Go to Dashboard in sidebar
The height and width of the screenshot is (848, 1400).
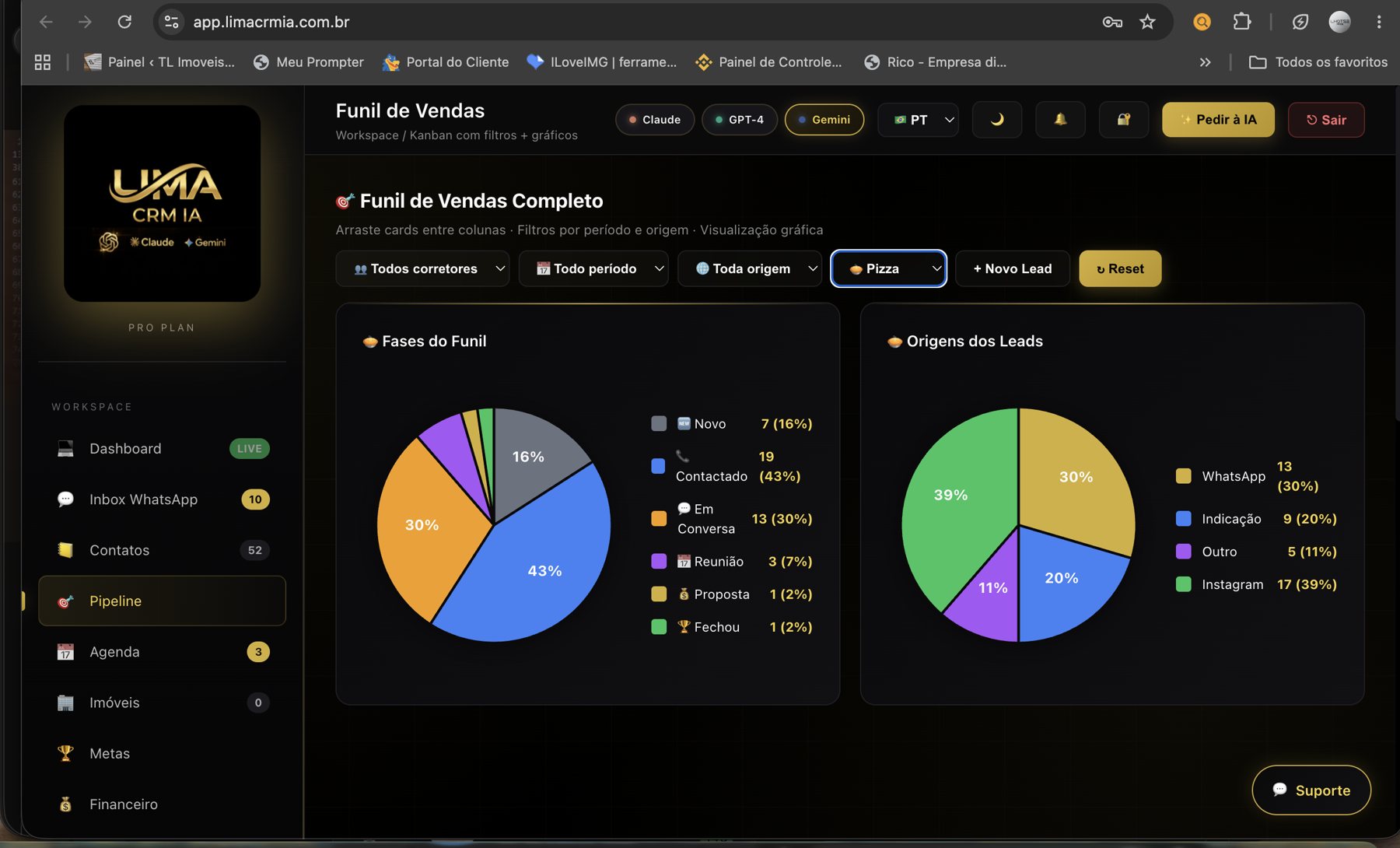coord(162,449)
